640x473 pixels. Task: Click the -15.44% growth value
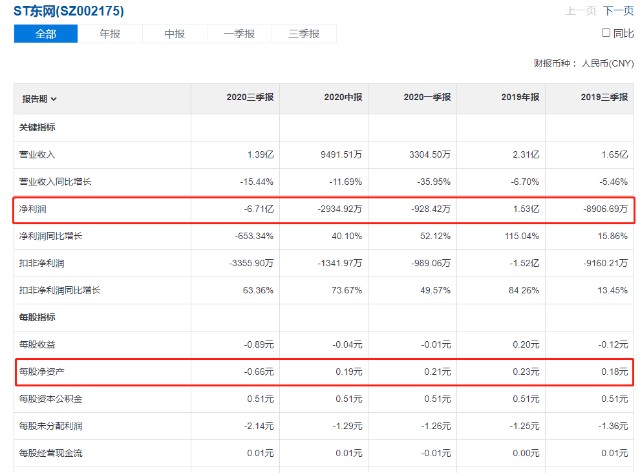click(x=256, y=182)
